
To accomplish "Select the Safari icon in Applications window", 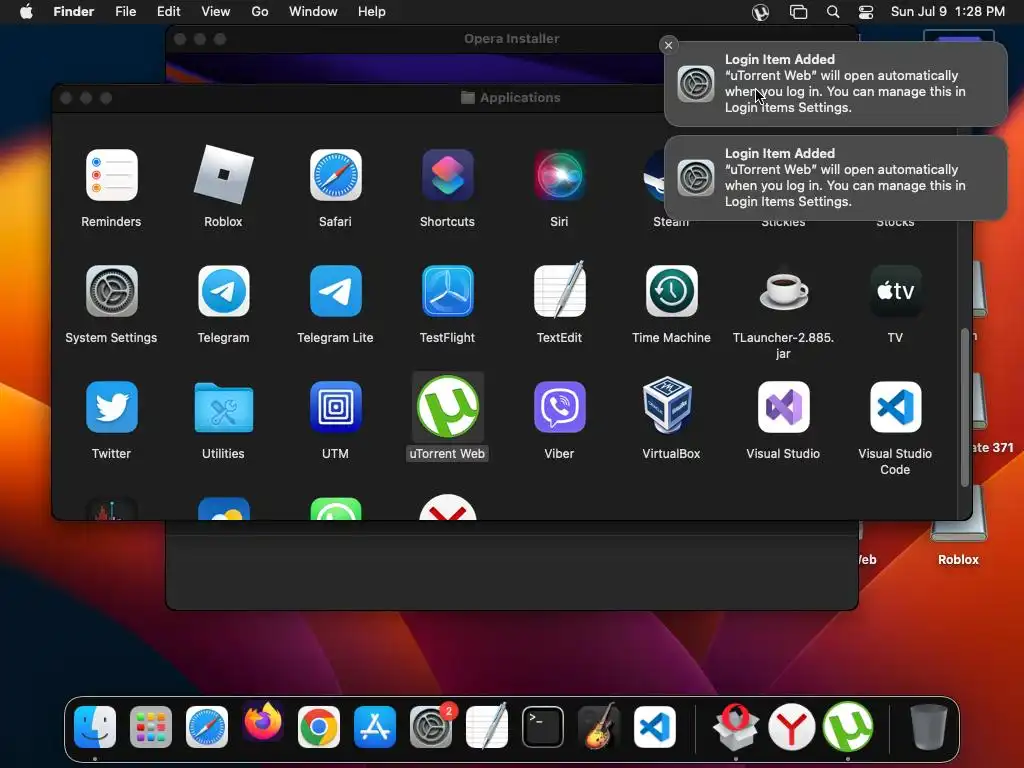I will point(336,175).
